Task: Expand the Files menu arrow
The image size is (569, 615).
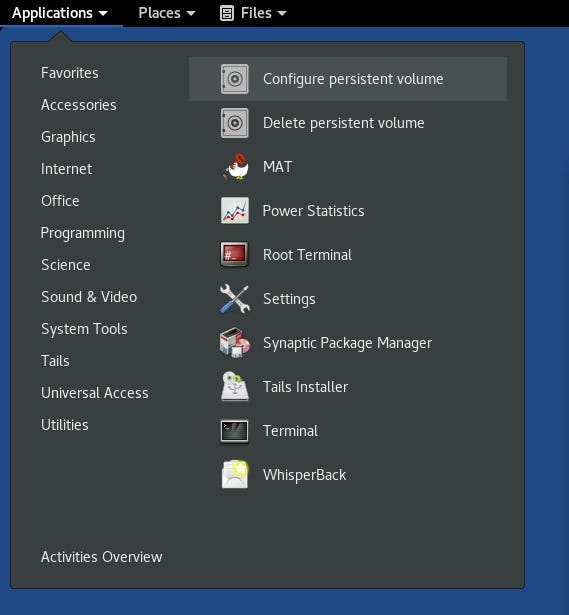Action: coord(282,14)
